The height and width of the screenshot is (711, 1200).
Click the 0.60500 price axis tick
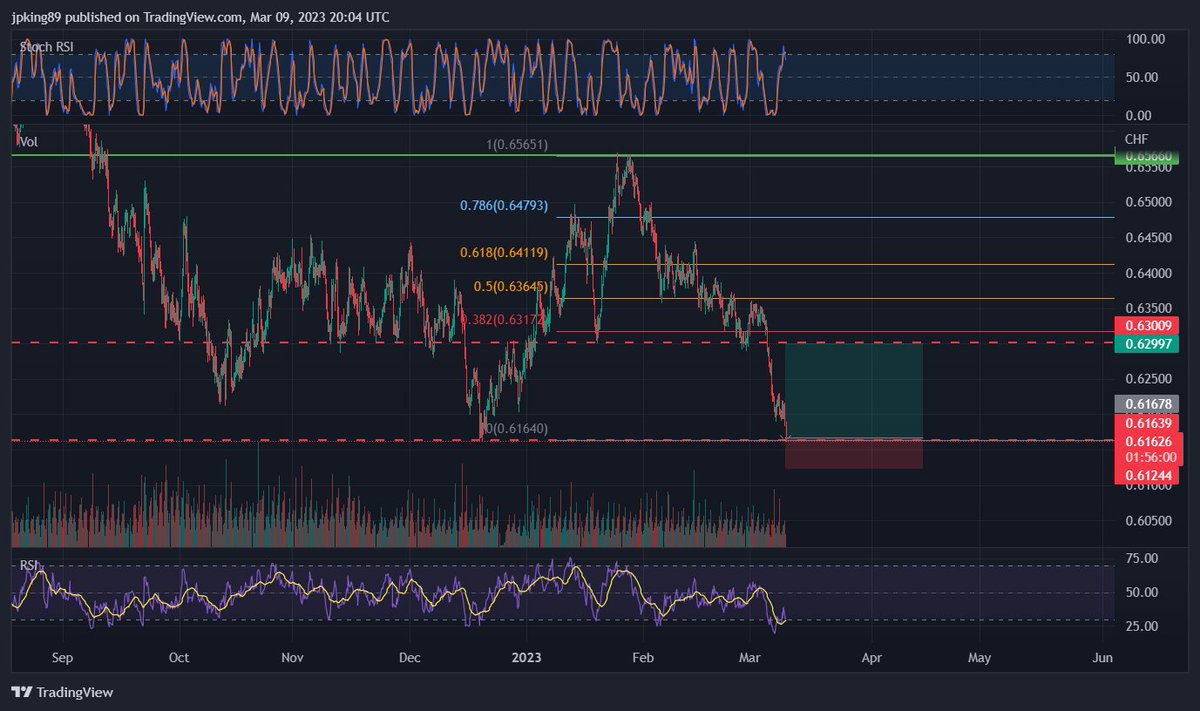click(1149, 521)
